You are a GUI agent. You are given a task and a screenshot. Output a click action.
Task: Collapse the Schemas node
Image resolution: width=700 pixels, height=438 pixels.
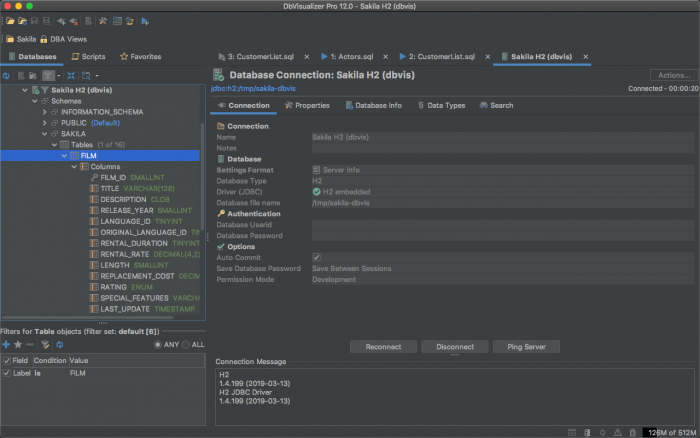35,101
